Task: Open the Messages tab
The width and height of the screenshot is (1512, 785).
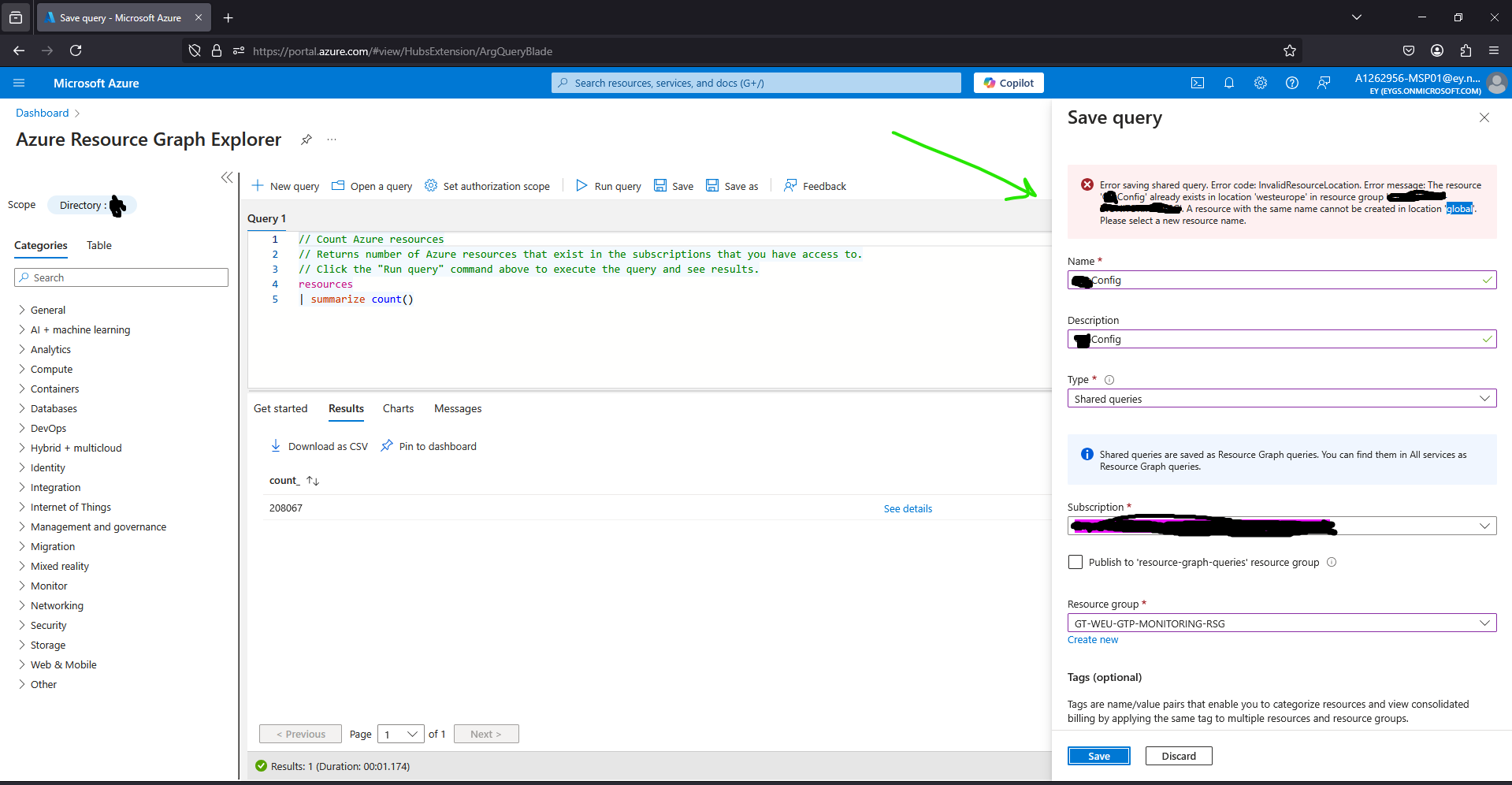Action: (458, 408)
